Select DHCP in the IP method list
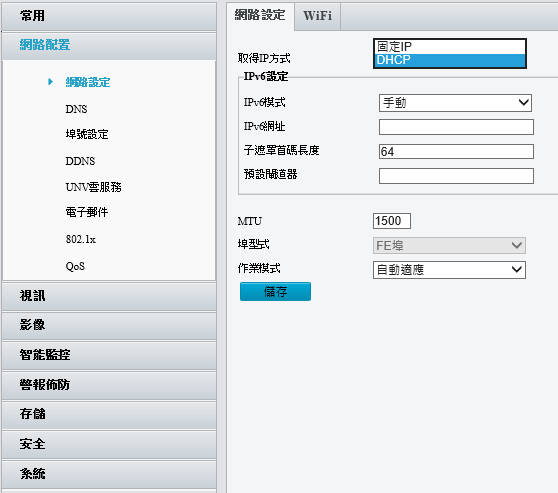Screen dimensions: 558x493 click(x=450, y=60)
